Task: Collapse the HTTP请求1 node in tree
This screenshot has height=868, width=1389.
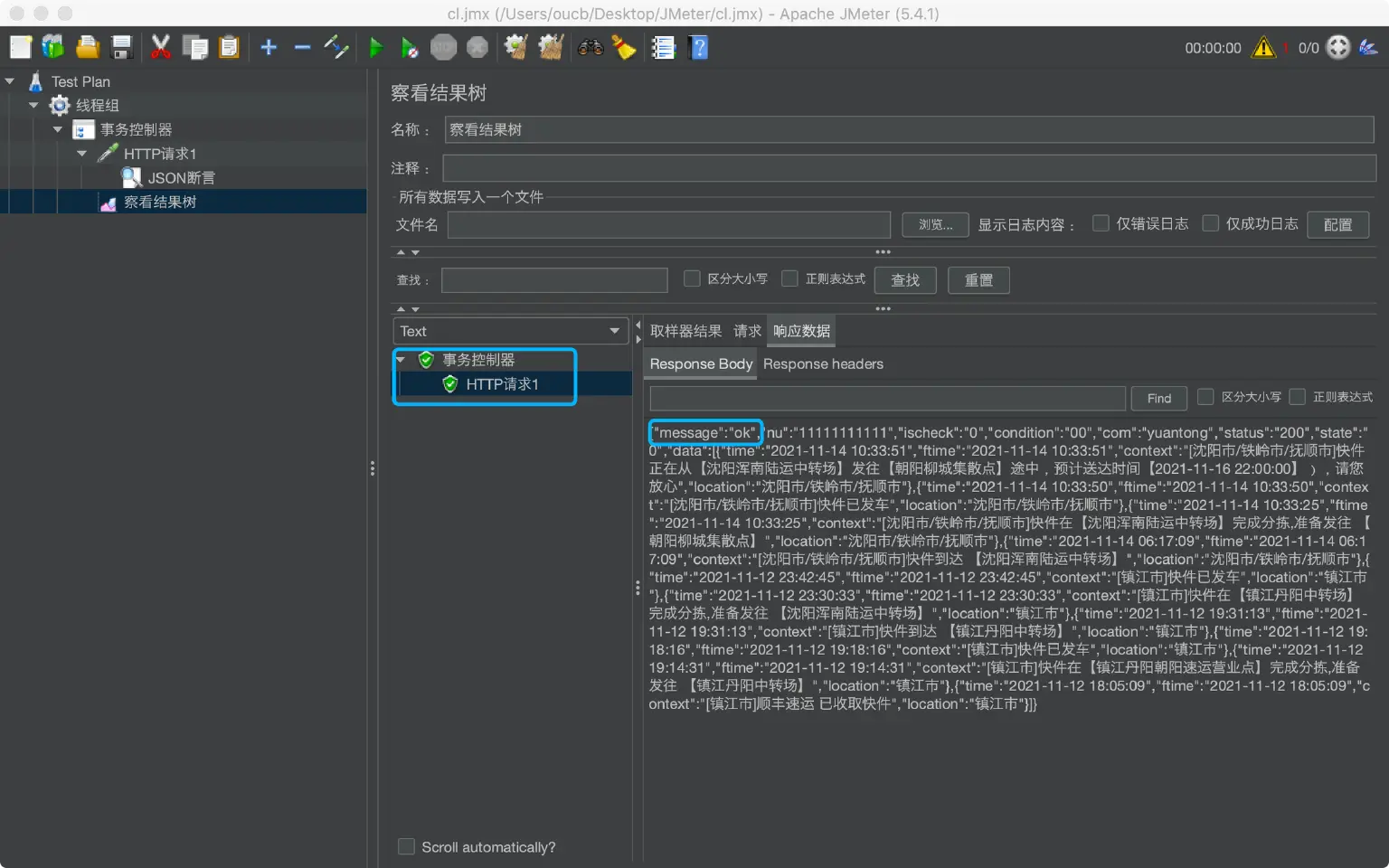Action: [x=81, y=153]
